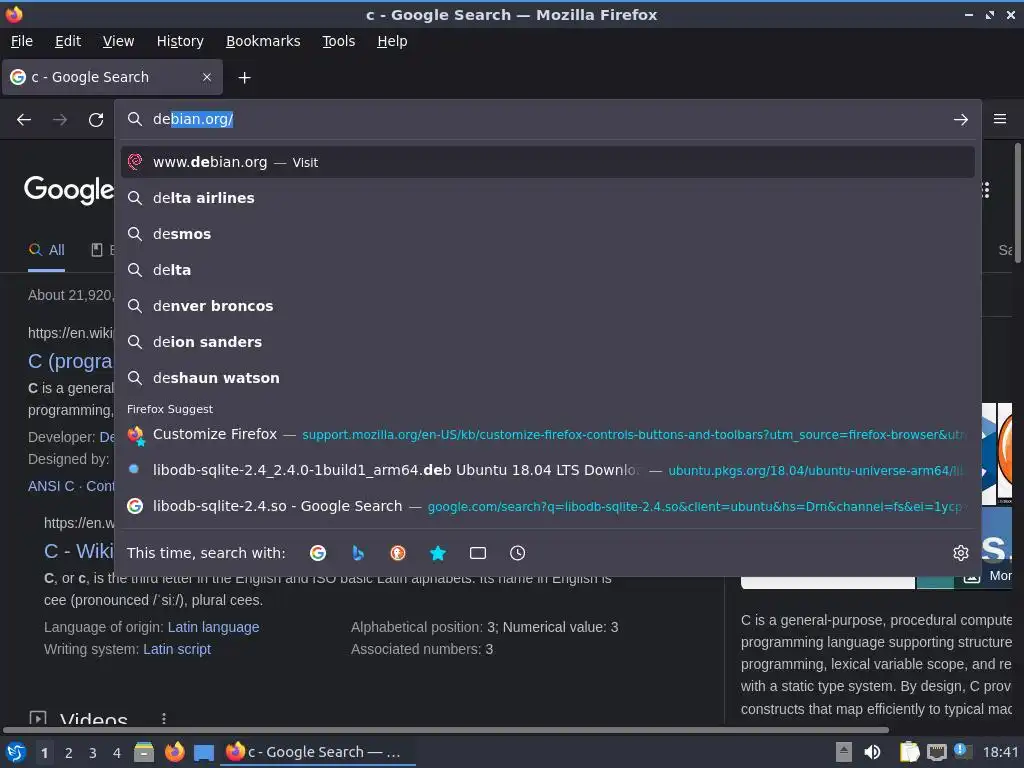Open the Videos section options menu
1024x768 pixels.
[x=164, y=718]
